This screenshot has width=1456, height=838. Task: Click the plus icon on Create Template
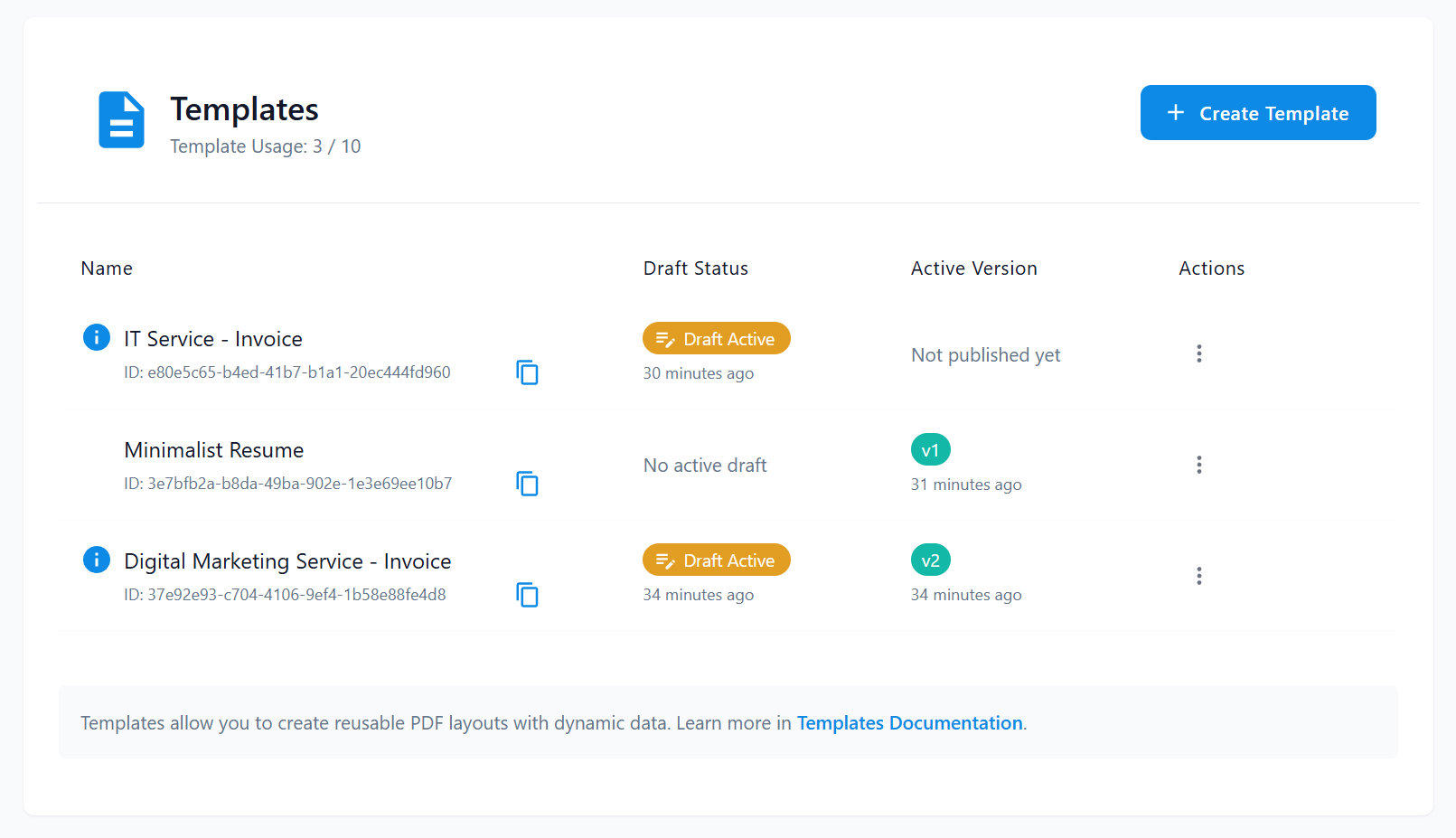(1175, 112)
